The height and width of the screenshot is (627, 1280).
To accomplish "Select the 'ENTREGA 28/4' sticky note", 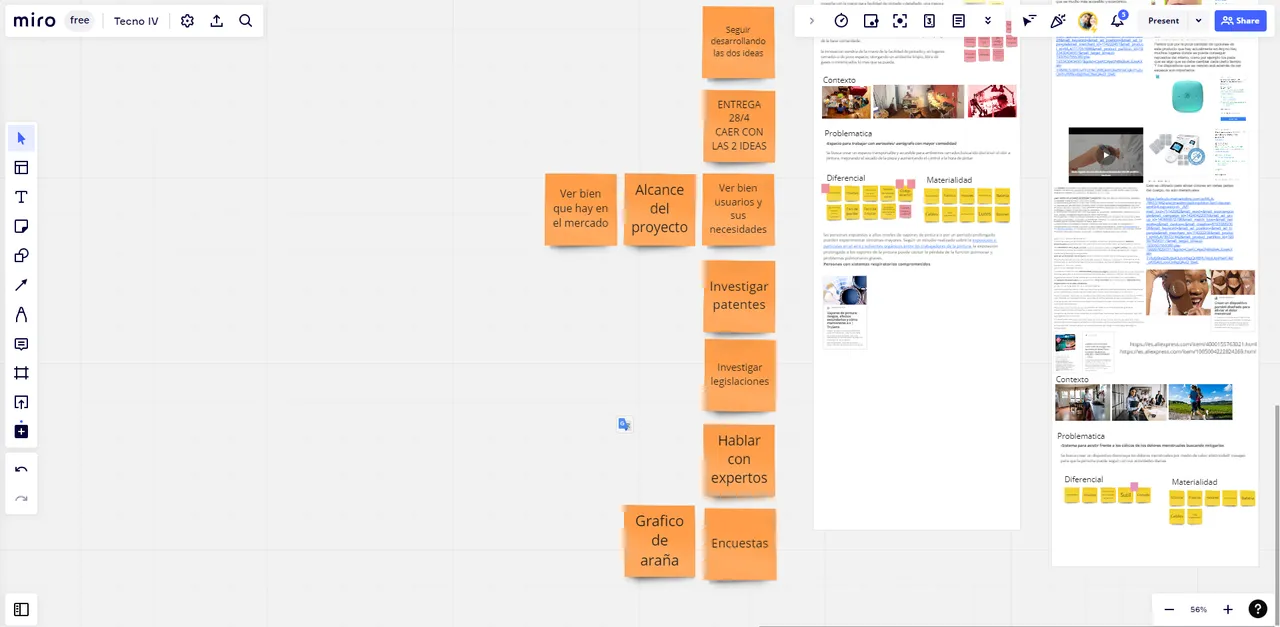I will click(x=739, y=125).
